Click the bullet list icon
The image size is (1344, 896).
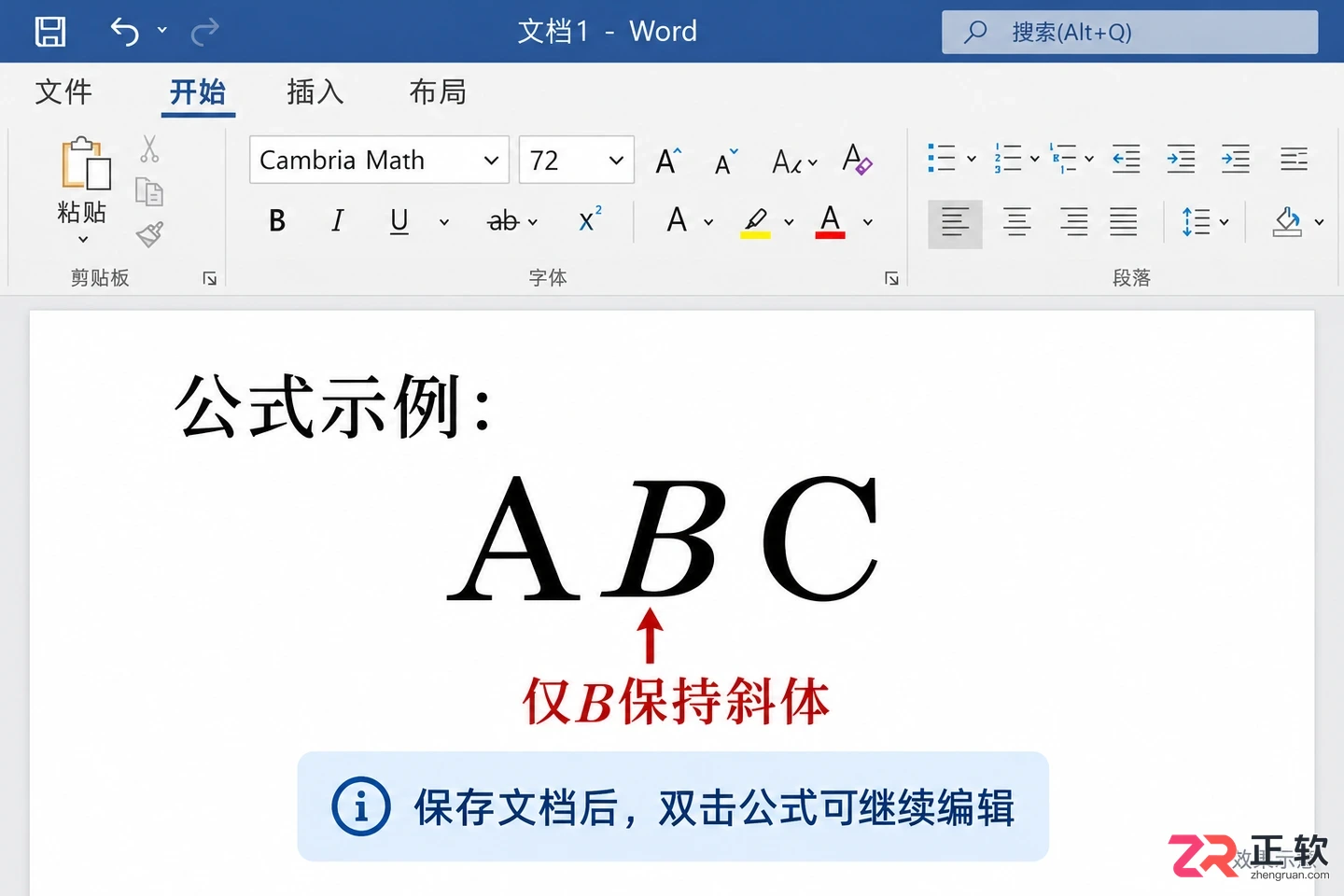[x=942, y=159]
